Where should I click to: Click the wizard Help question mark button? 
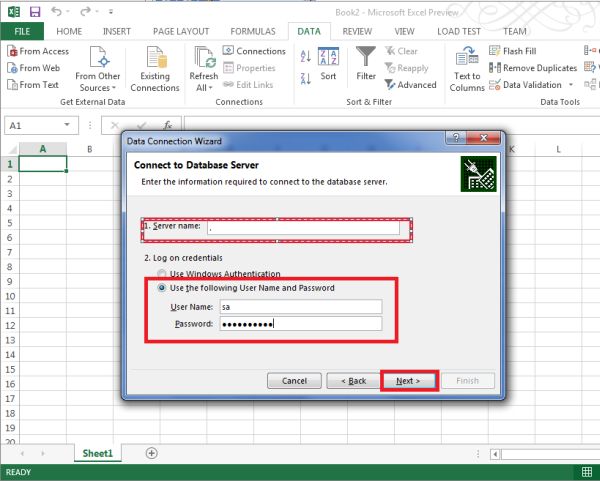pyautogui.click(x=456, y=138)
